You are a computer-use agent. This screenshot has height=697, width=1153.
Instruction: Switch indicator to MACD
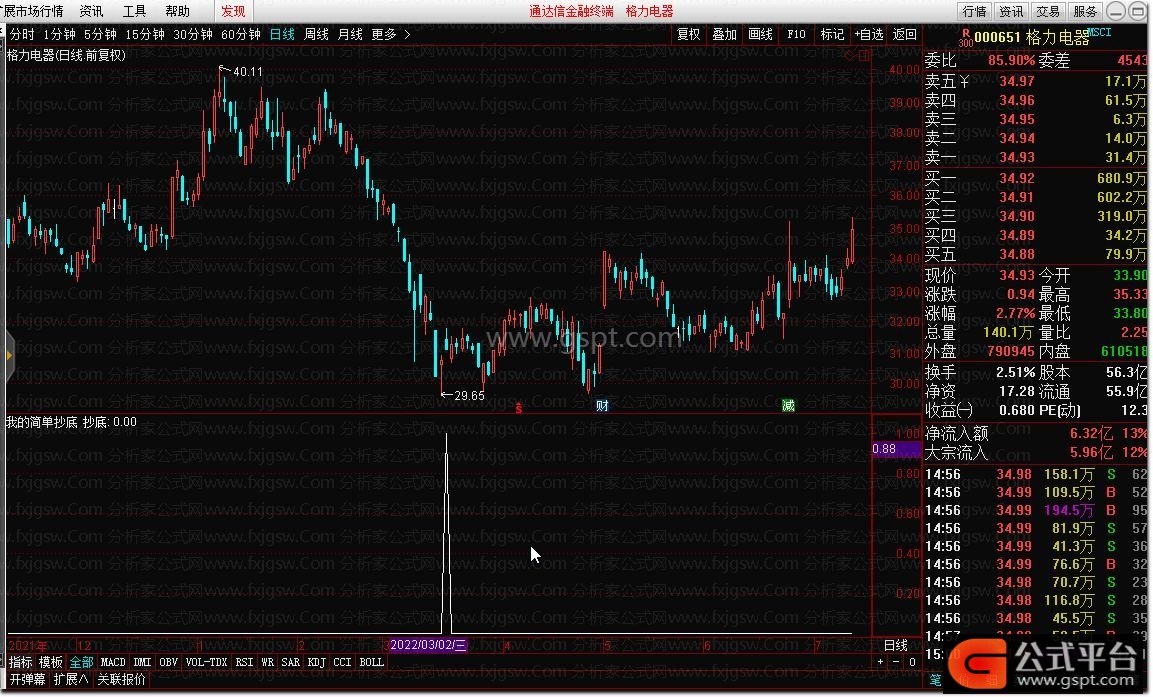click(113, 662)
